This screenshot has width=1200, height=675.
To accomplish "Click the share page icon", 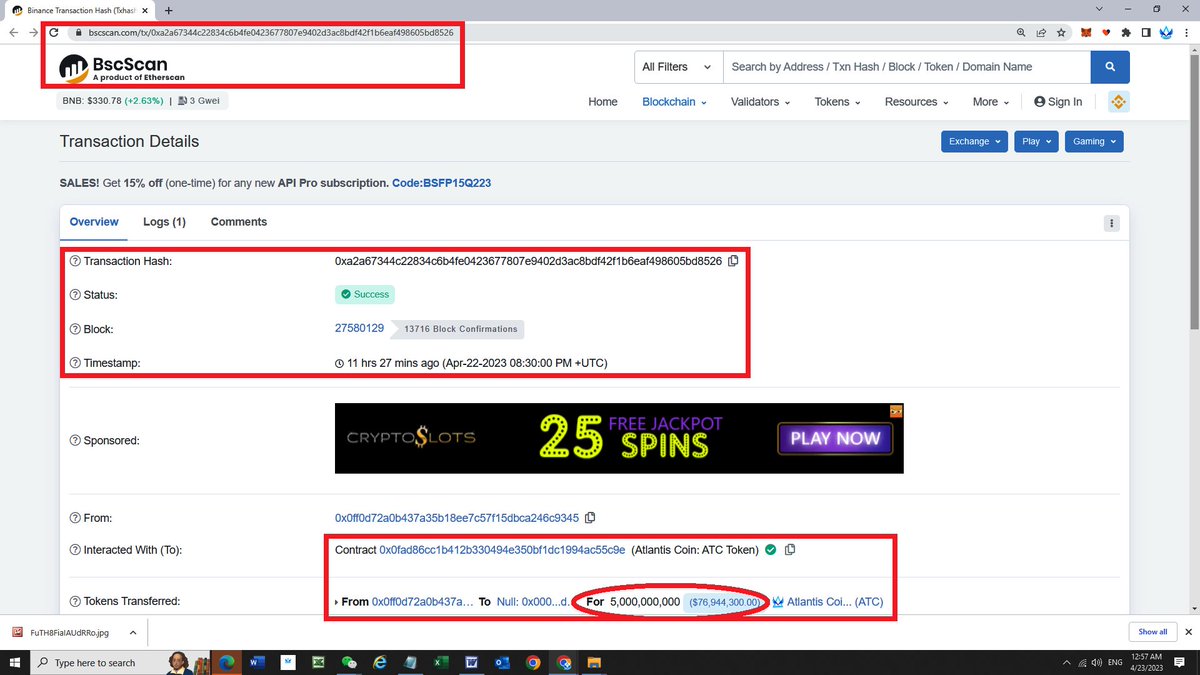I will coord(1041,33).
